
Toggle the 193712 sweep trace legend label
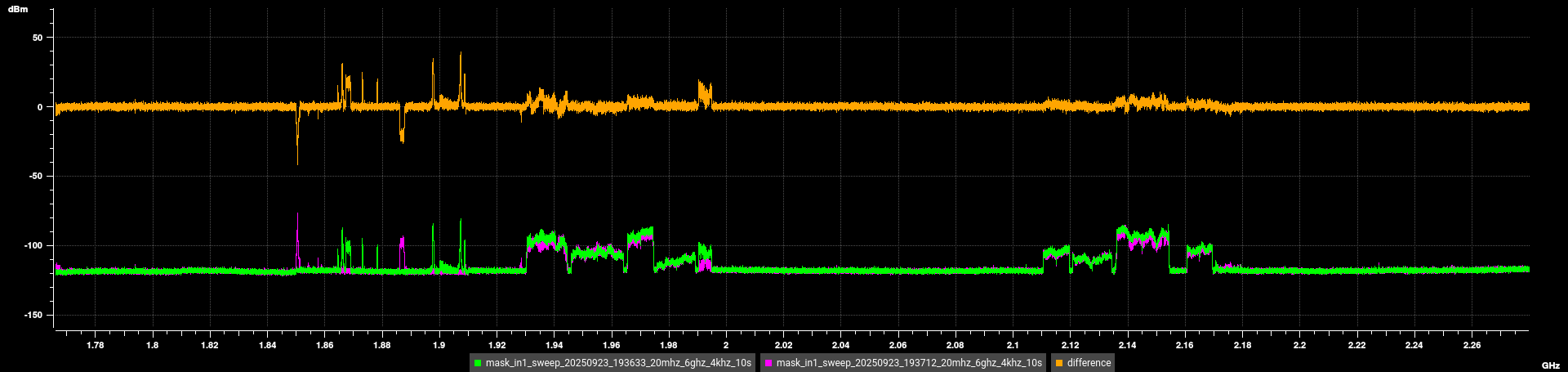908,363
